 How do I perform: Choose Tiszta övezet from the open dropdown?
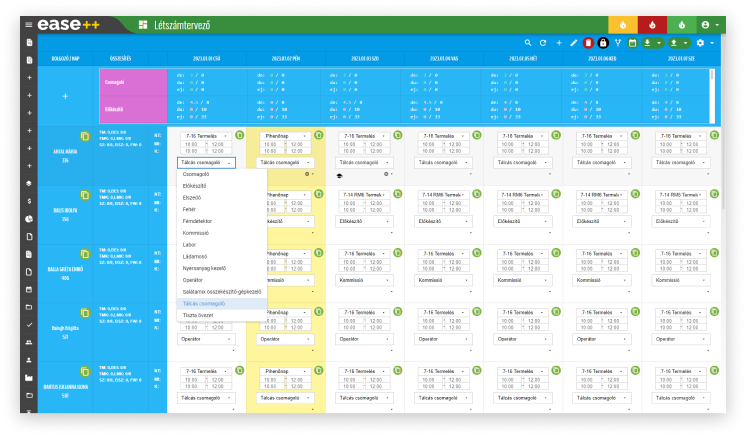tap(222, 315)
